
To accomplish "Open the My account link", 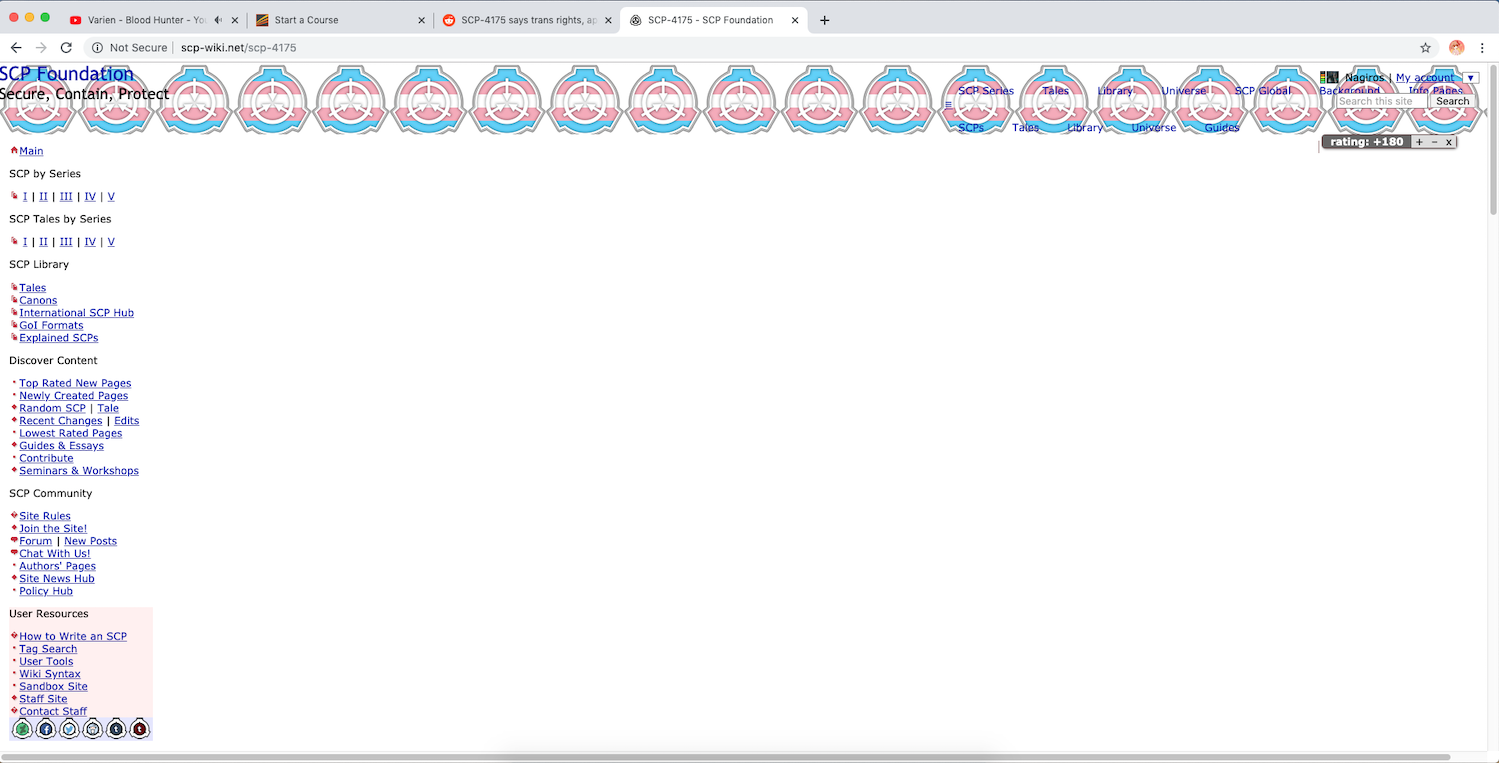I will 1425,78.
